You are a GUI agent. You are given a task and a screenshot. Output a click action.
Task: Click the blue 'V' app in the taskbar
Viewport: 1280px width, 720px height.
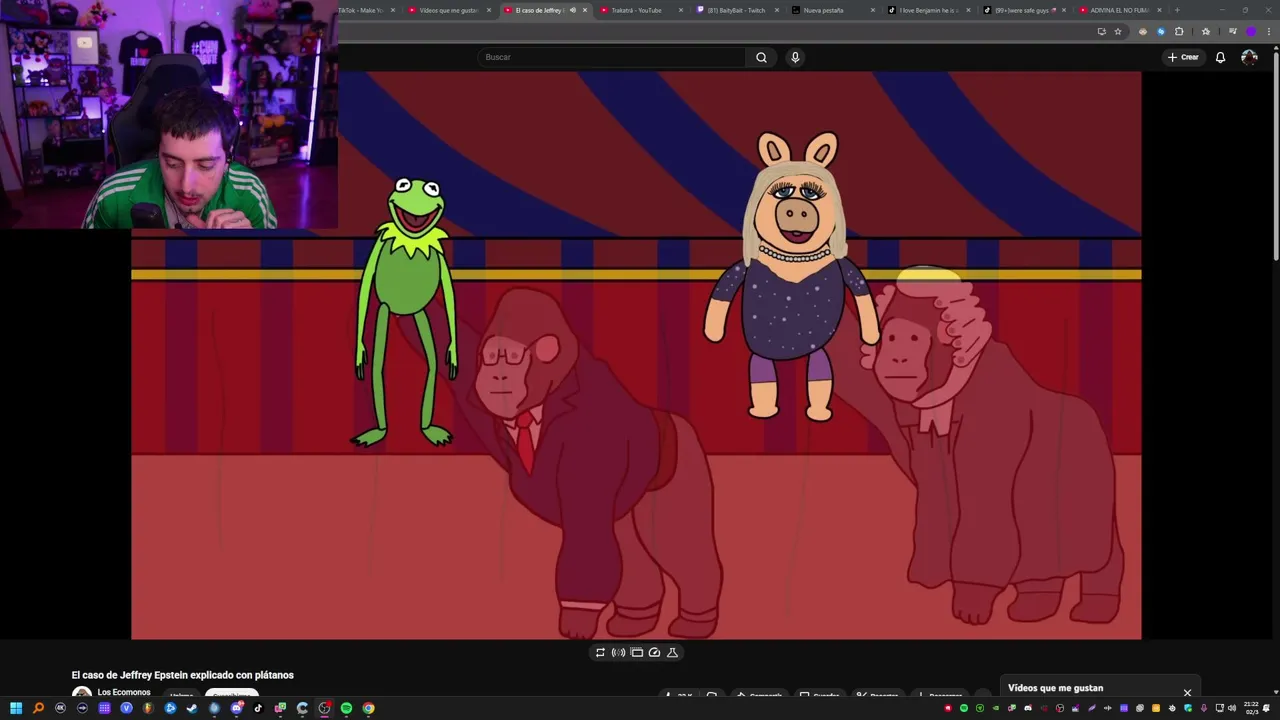pyautogui.click(x=126, y=708)
